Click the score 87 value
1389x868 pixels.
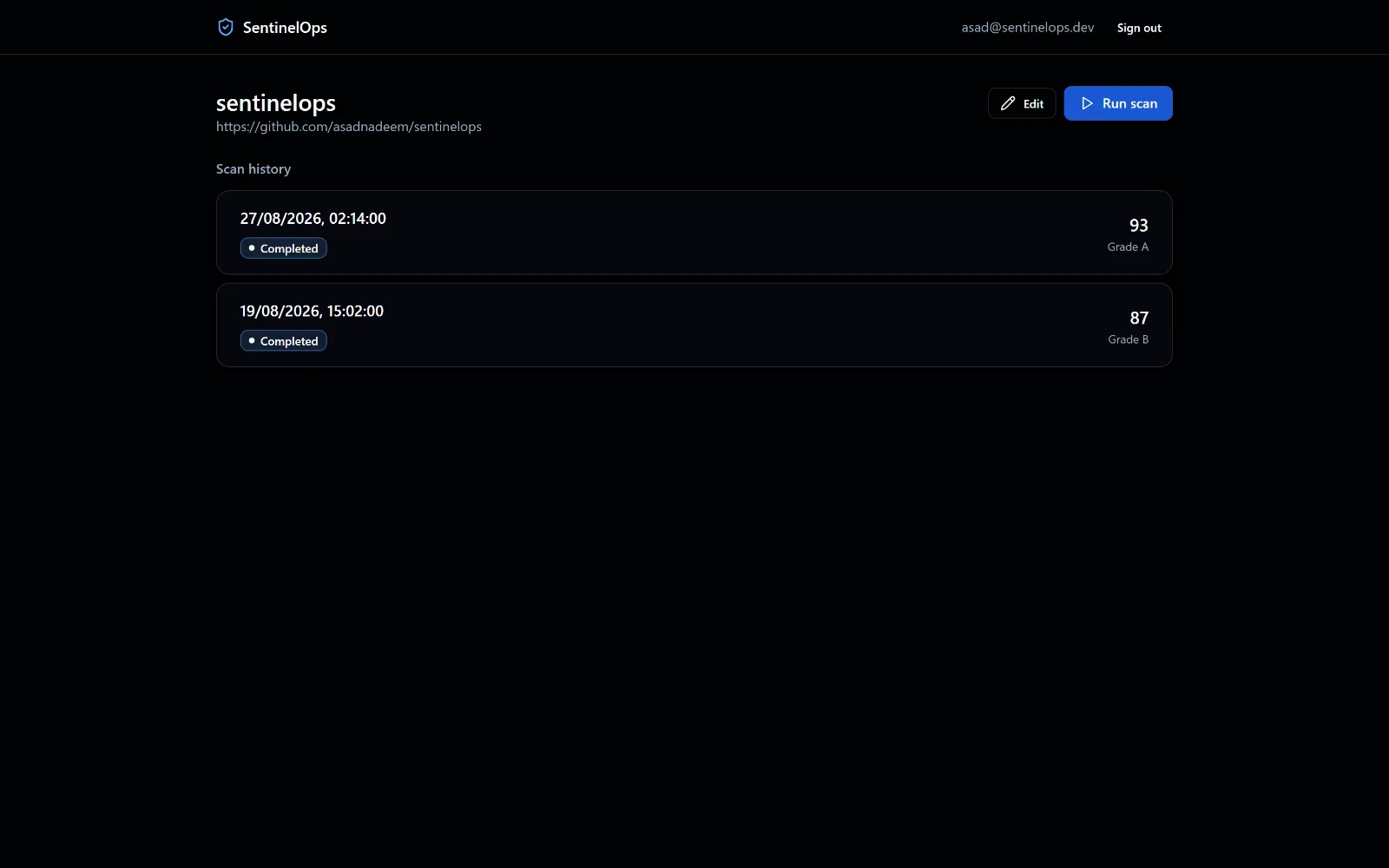1139,319
